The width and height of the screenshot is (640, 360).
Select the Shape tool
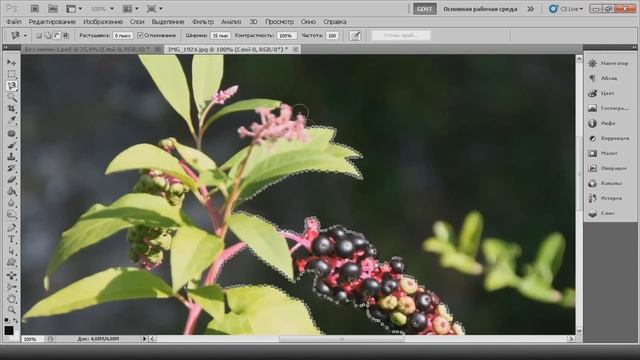point(11,262)
